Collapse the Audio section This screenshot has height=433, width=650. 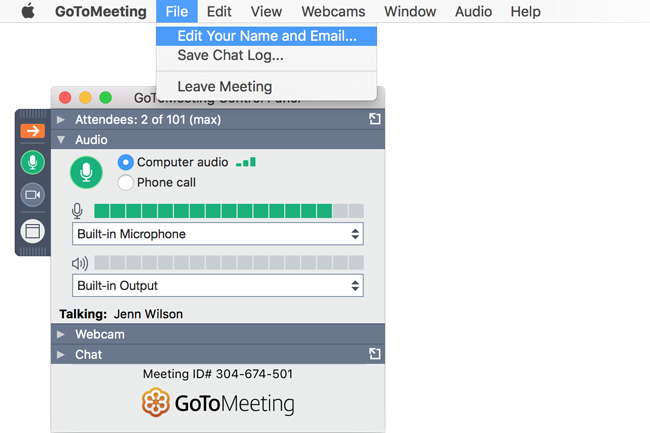[61, 140]
